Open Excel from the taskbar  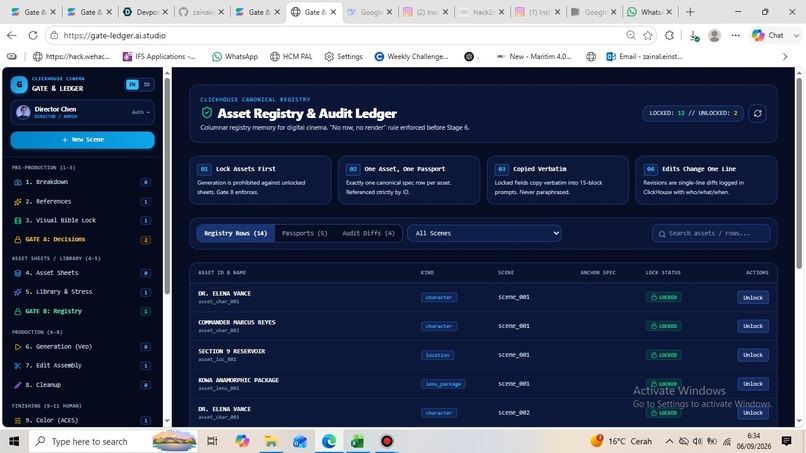click(x=357, y=441)
